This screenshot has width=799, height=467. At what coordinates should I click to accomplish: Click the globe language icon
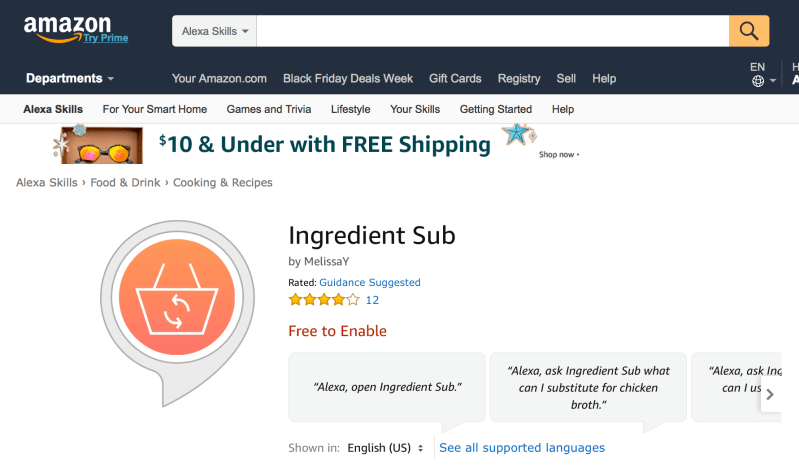click(x=758, y=81)
